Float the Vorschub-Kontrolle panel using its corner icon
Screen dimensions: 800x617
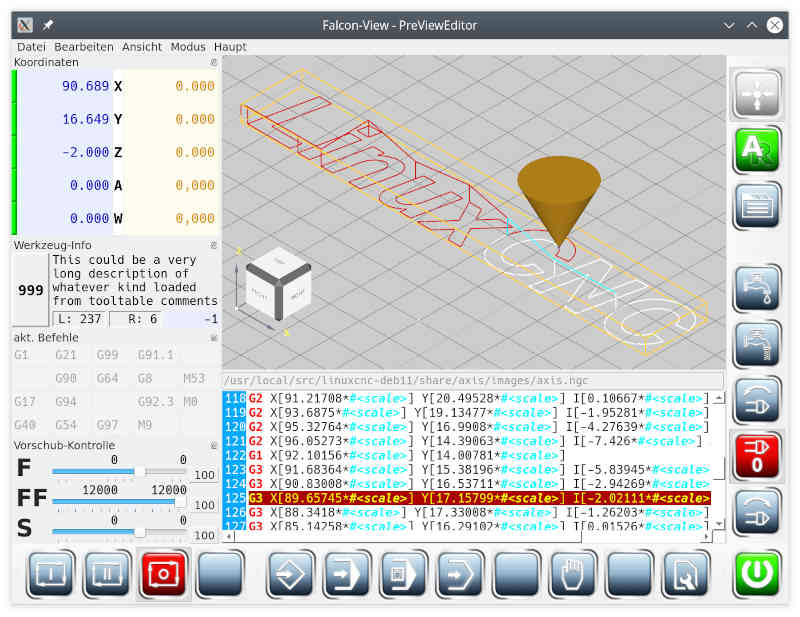click(214, 446)
